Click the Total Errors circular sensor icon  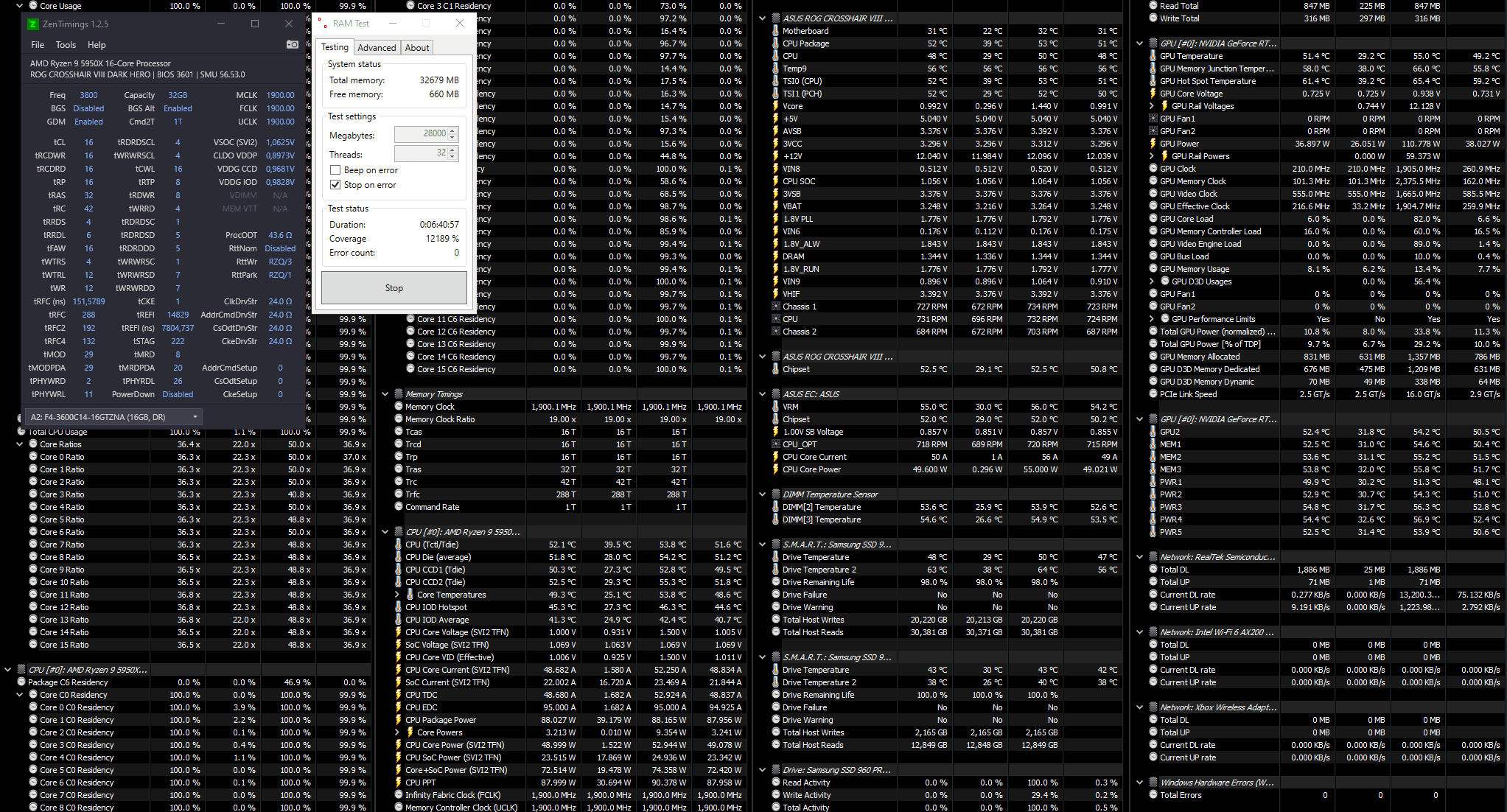[1153, 795]
